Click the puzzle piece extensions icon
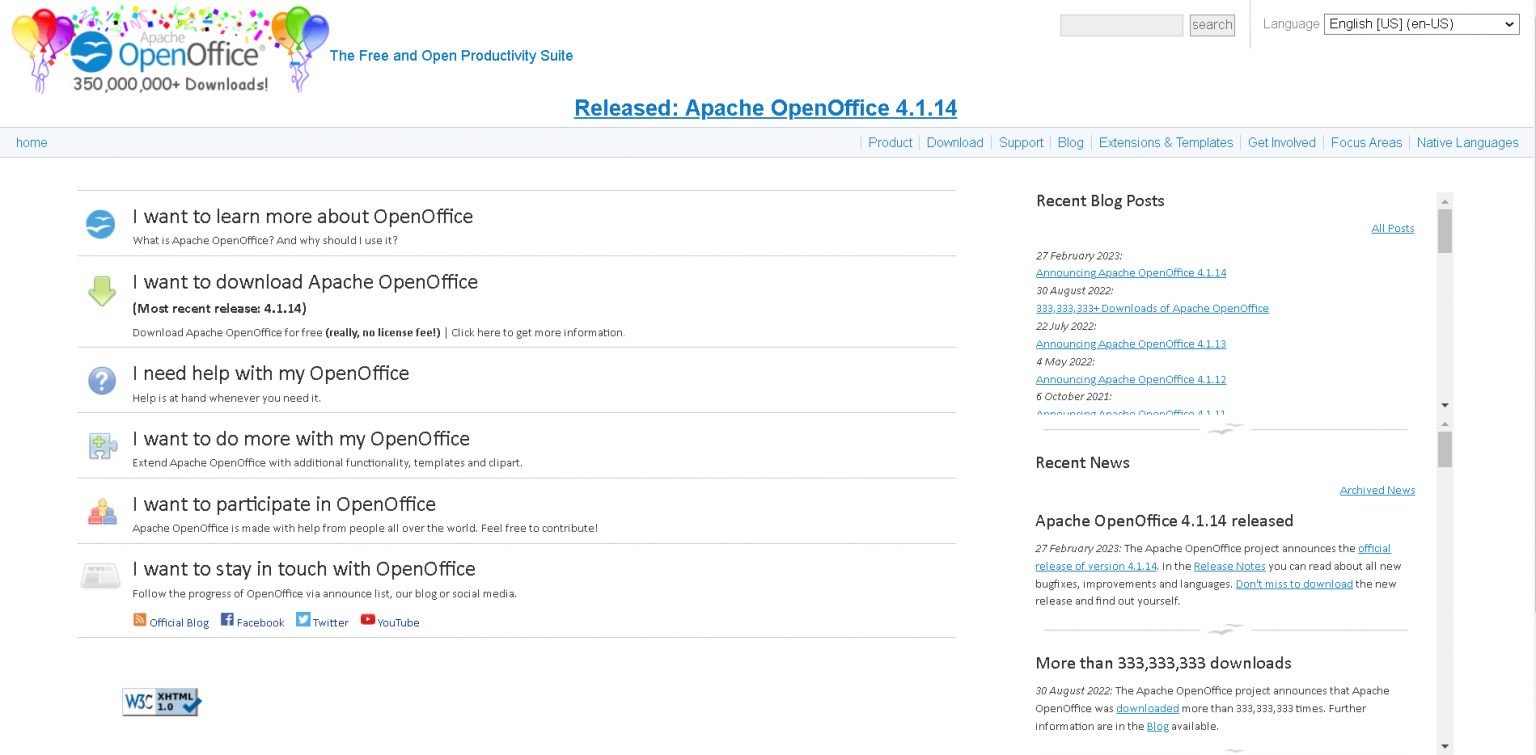The image size is (1536, 755). 101,446
